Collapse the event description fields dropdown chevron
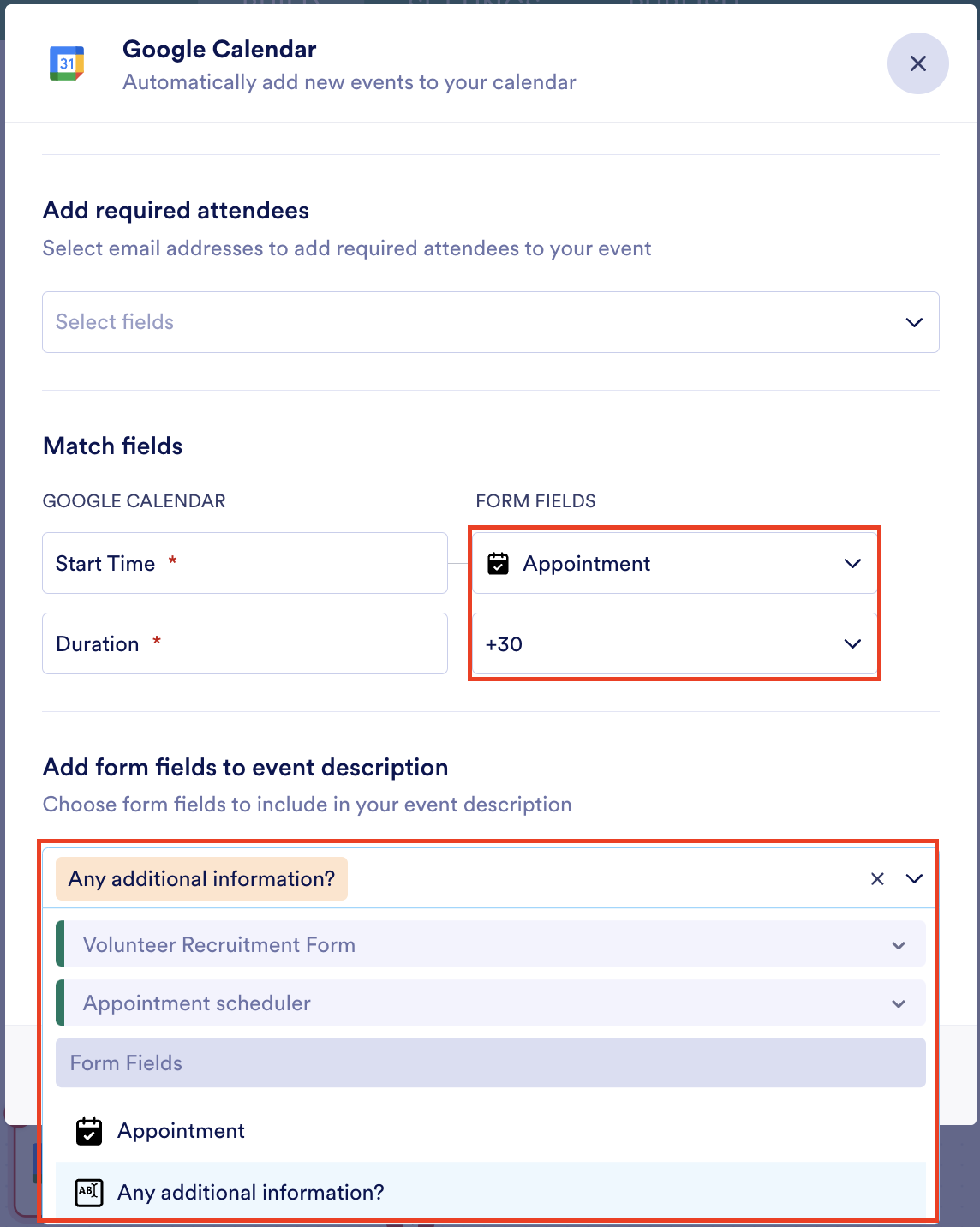This screenshot has width=980, height=1227. click(914, 879)
